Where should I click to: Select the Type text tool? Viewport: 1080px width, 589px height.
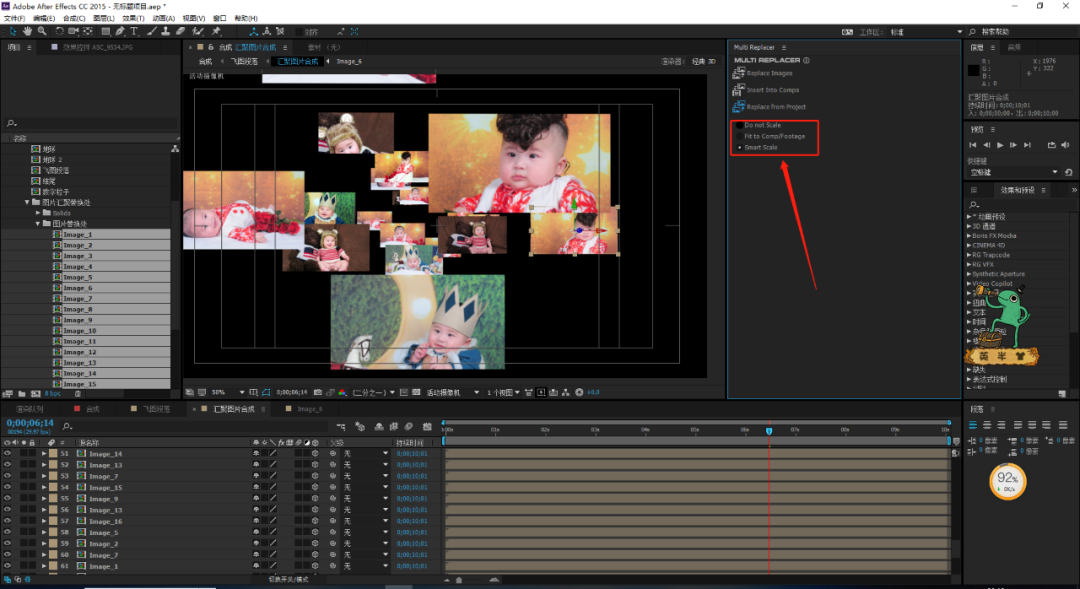point(134,32)
